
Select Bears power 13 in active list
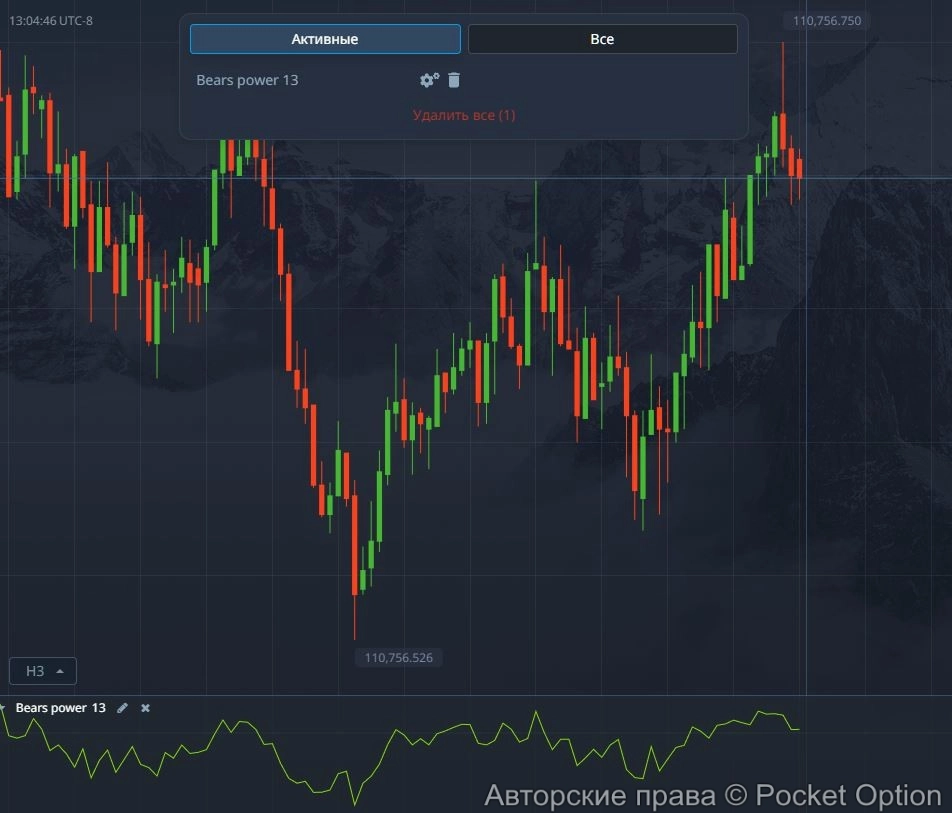click(x=247, y=80)
